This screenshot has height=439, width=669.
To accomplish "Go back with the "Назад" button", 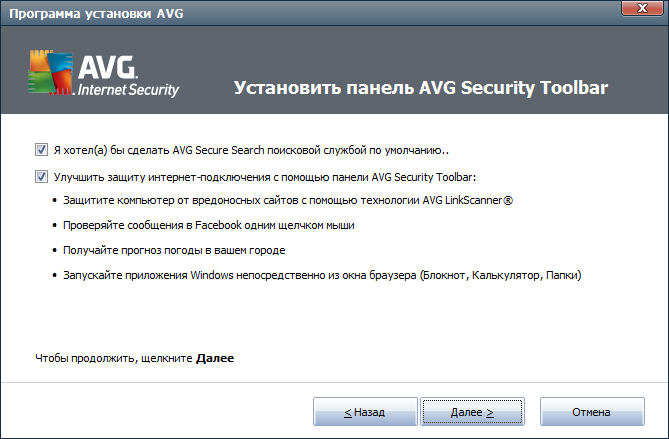I will (364, 411).
